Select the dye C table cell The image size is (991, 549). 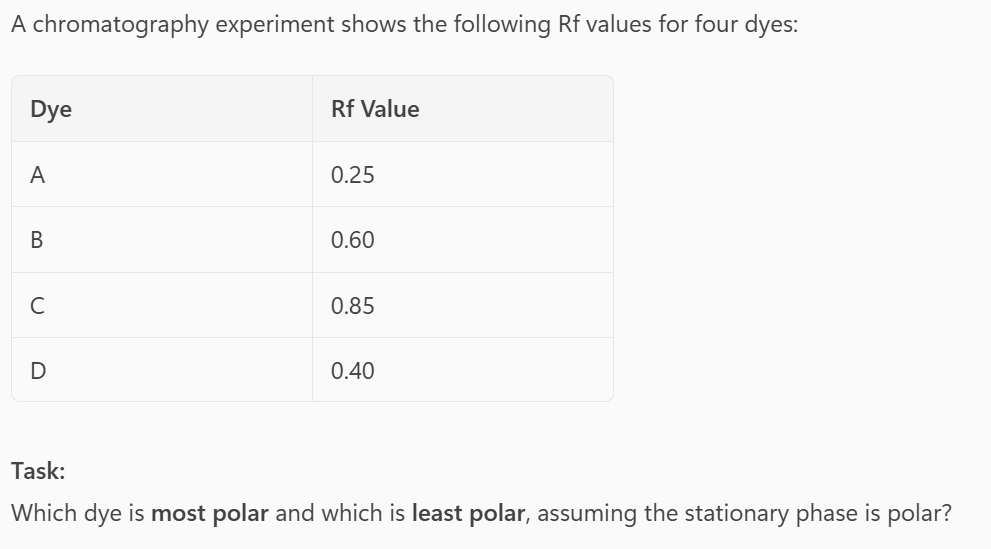pyautogui.click(x=38, y=306)
